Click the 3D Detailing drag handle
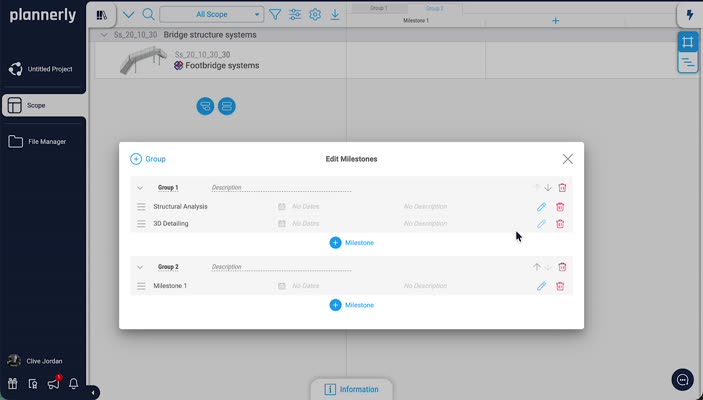 [141, 224]
